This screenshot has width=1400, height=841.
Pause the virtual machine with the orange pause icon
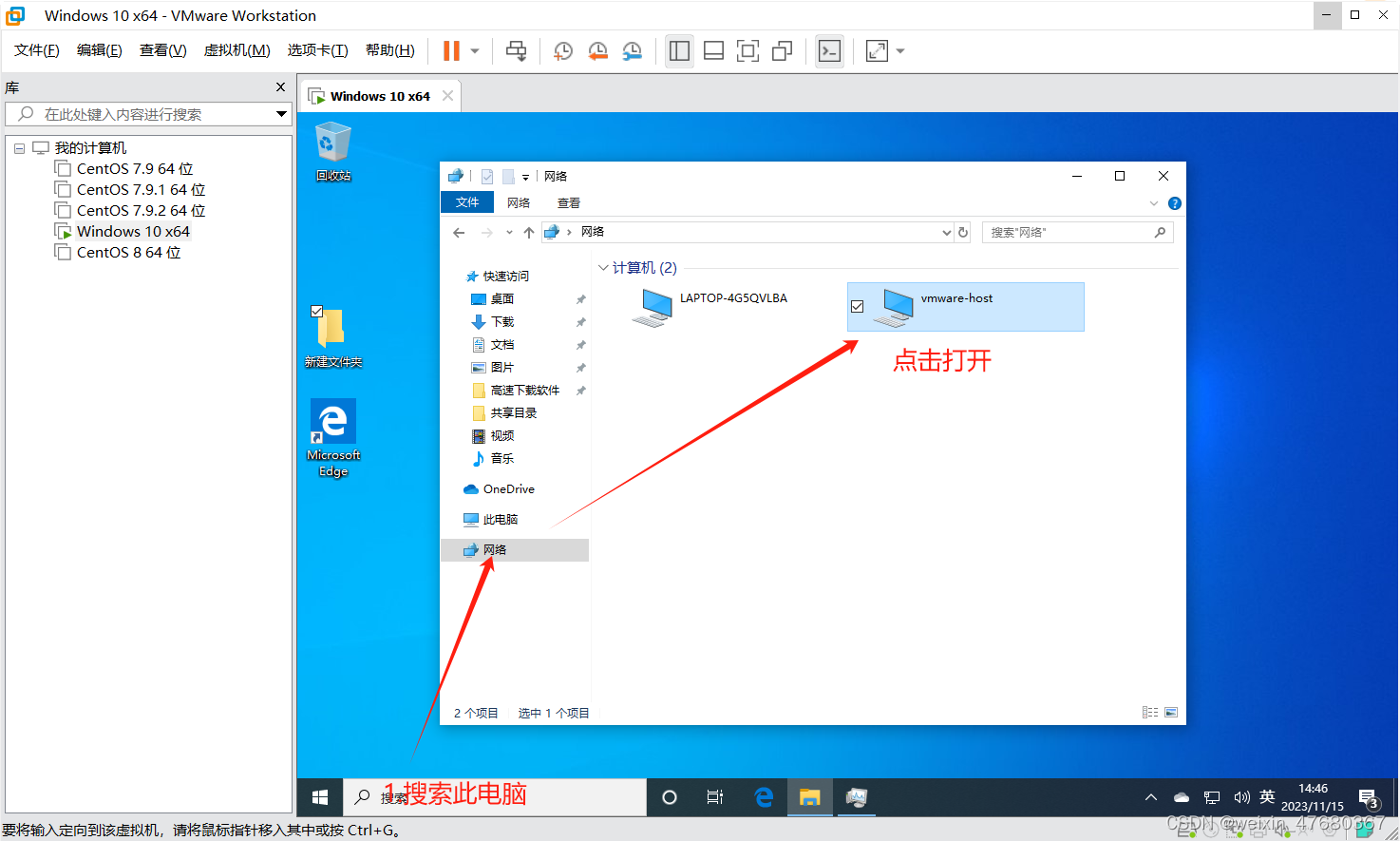[451, 51]
